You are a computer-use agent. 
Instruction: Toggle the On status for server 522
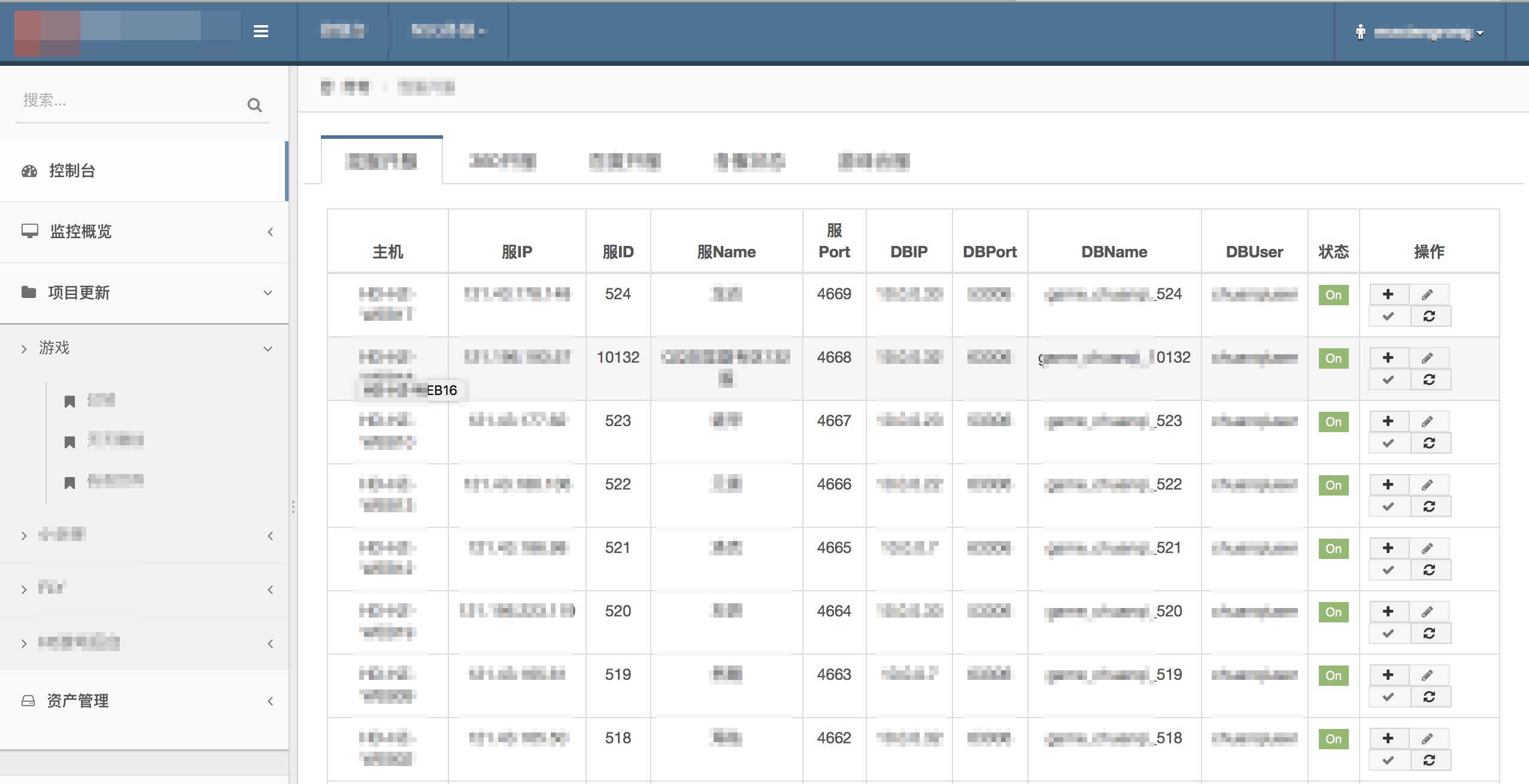click(x=1333, y=485)
